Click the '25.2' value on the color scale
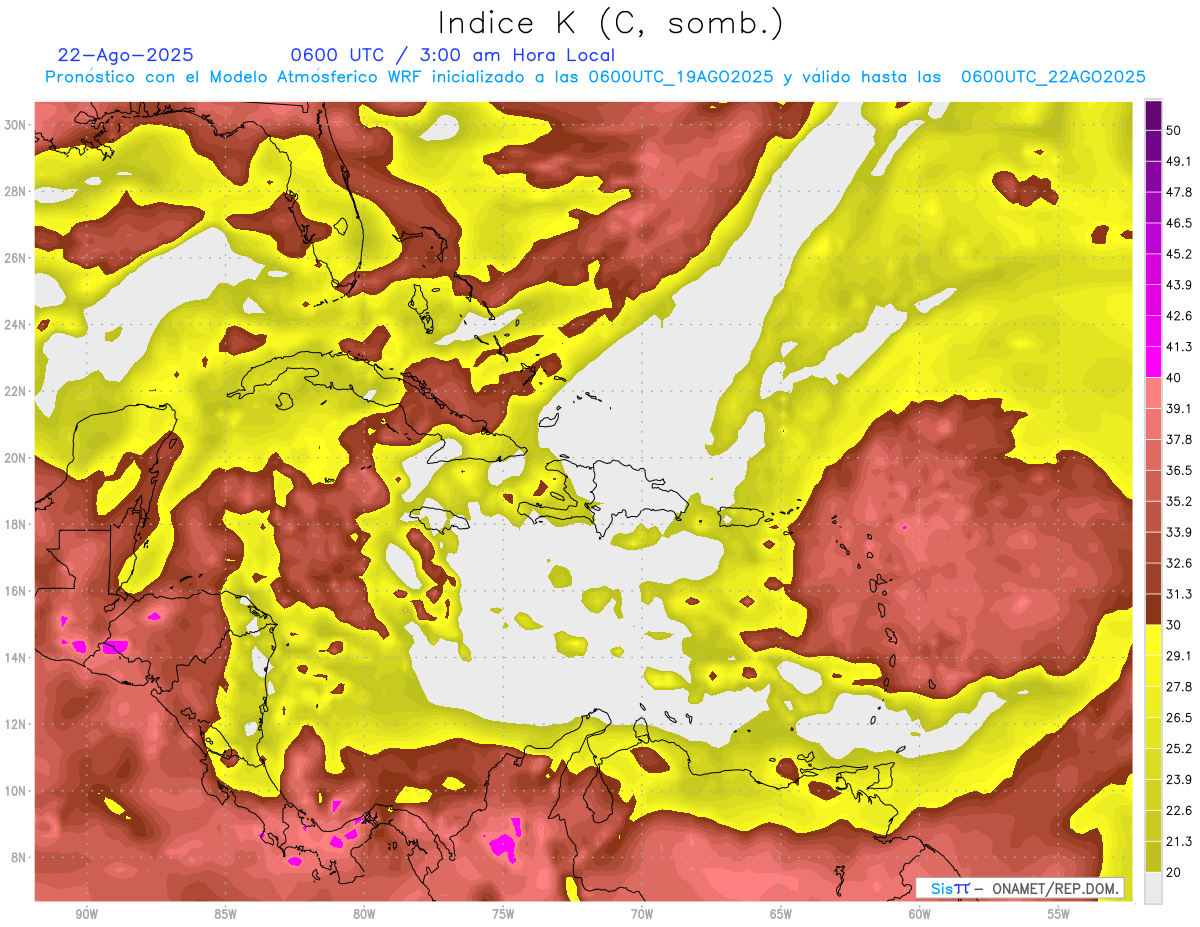 pos(1179,749)
